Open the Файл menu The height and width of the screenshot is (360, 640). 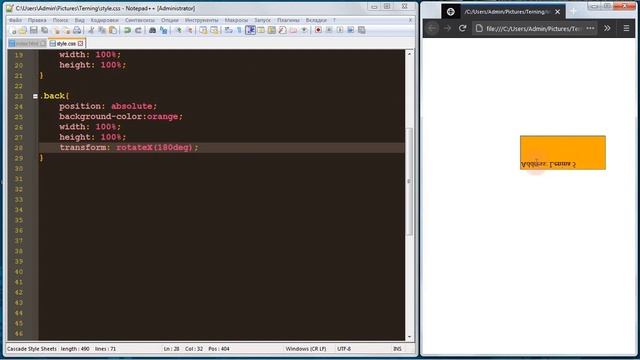coord(16,20)
